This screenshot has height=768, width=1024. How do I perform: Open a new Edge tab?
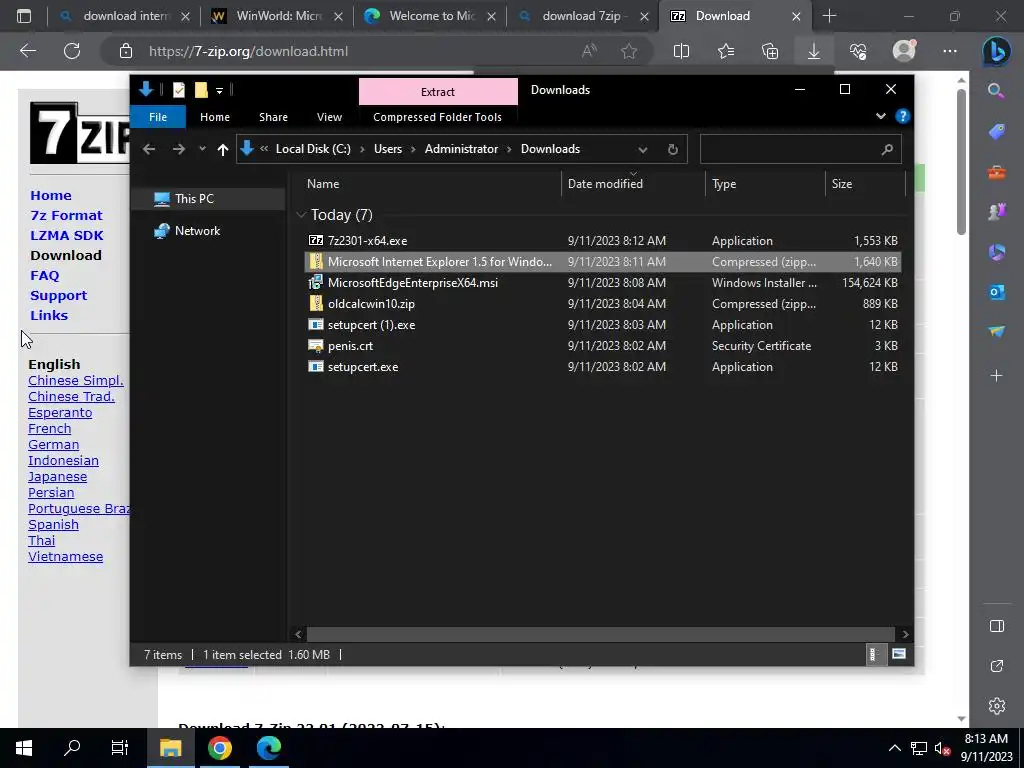point(829,16)
